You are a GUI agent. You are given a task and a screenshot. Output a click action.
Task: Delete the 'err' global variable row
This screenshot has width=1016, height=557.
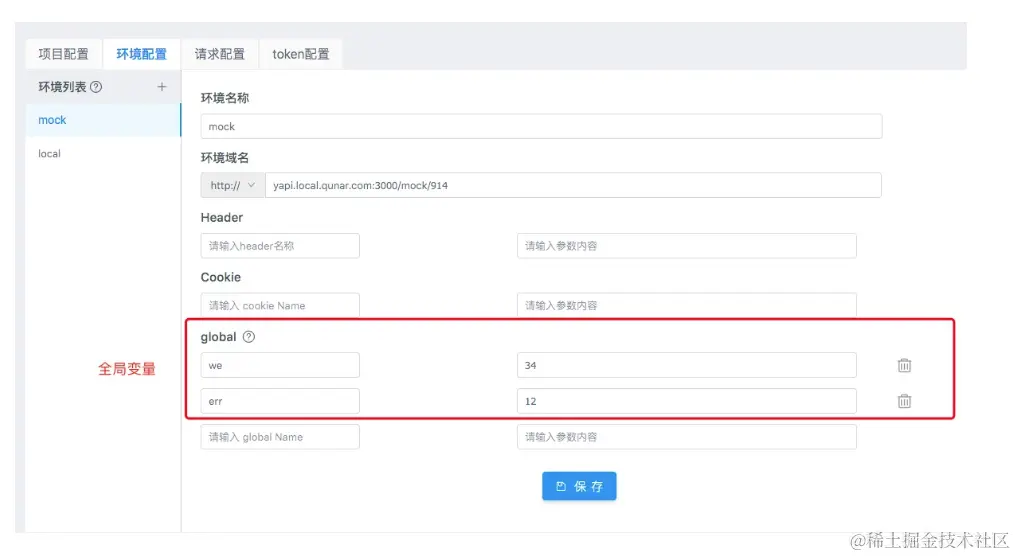coord(904,401)
